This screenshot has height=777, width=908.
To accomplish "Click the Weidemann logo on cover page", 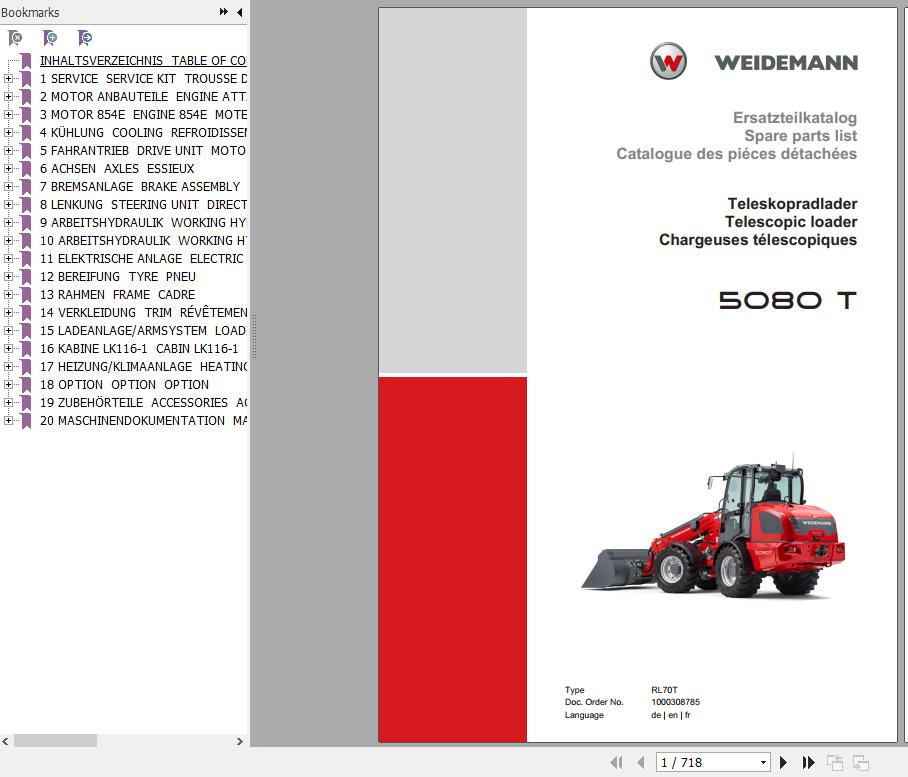I will click(754, 61).
